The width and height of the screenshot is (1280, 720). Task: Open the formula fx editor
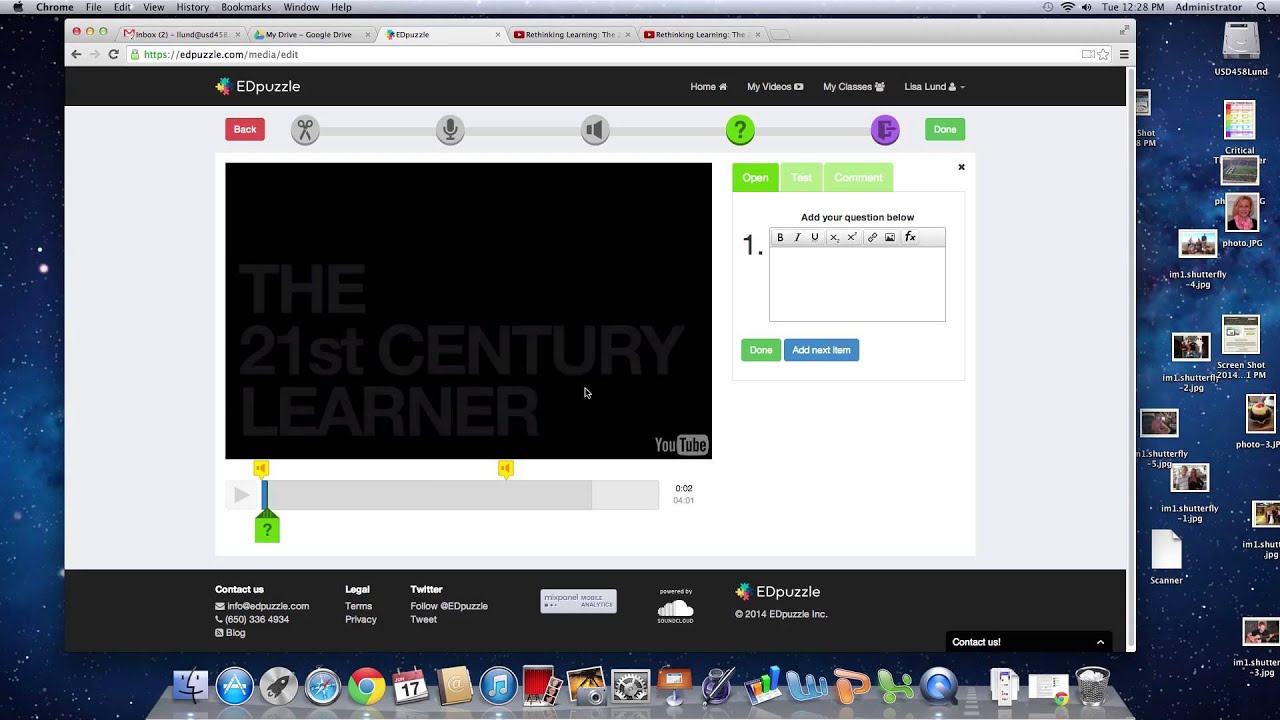910,237
